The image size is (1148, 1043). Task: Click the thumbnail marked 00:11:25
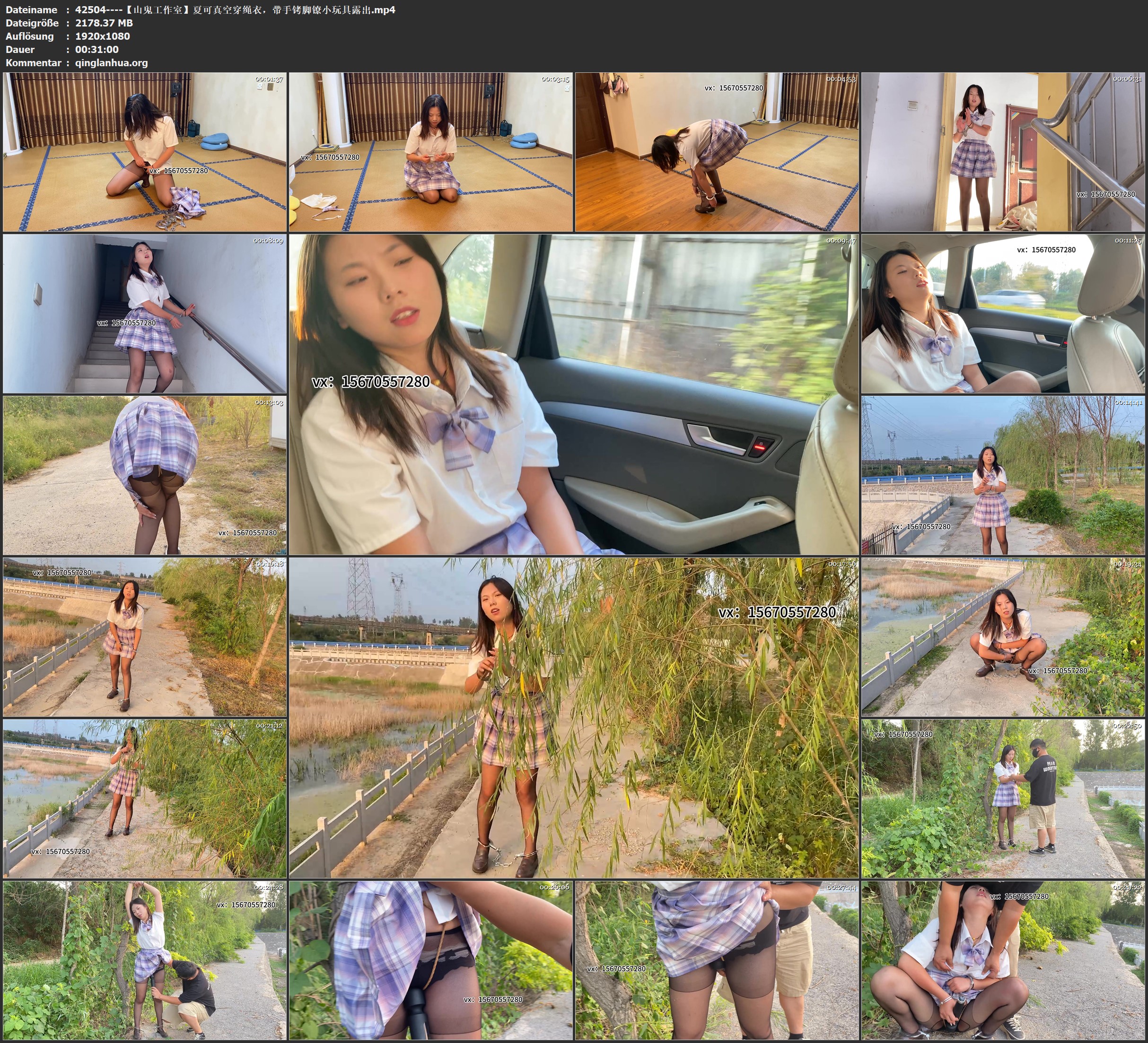1003,313
